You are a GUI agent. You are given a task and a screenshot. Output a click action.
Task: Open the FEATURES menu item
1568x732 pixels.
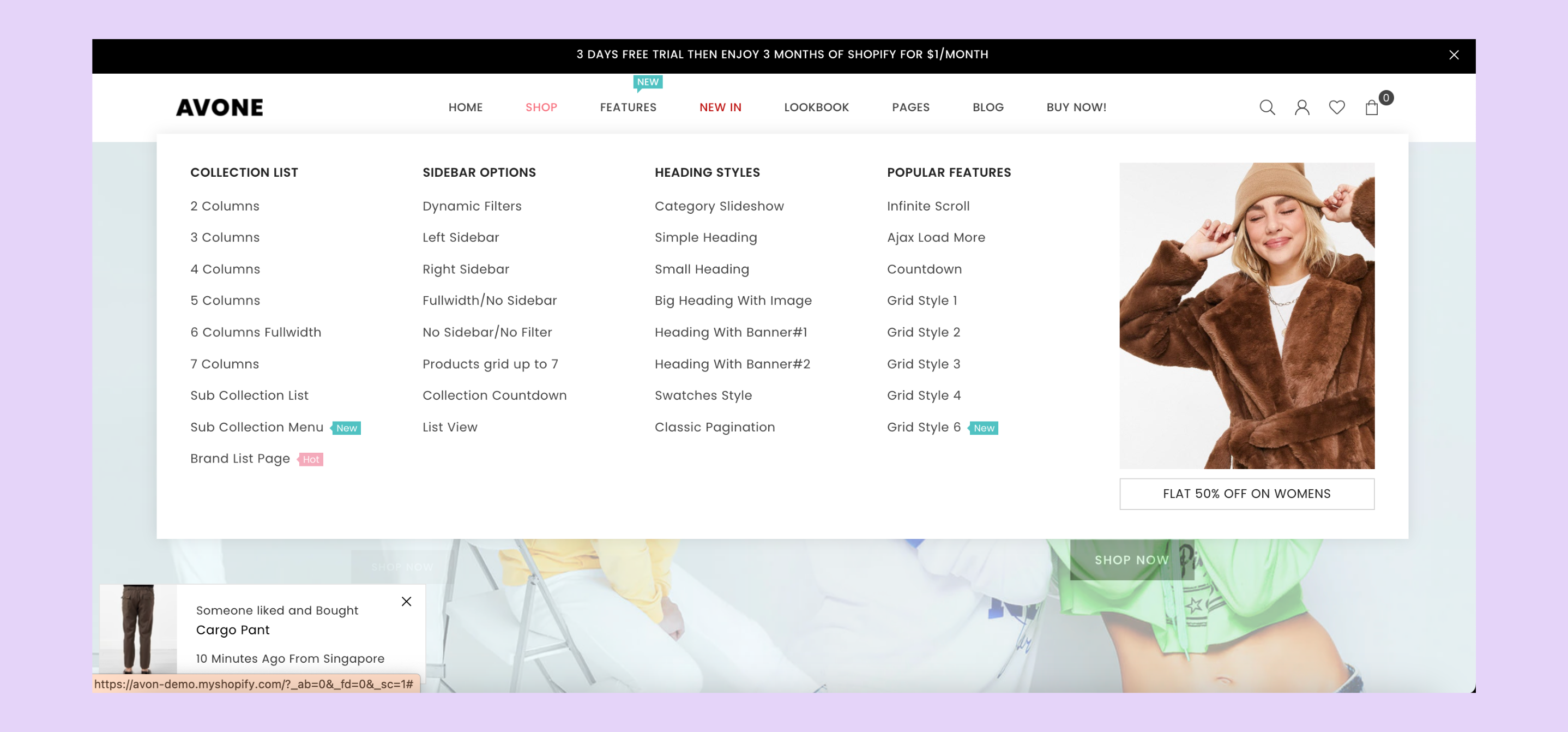pos(628,108)
